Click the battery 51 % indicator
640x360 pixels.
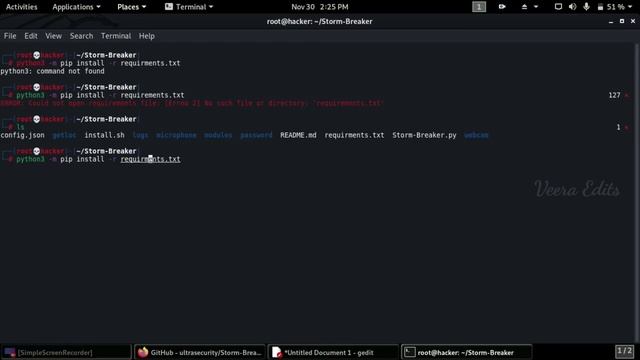(611, 7)
